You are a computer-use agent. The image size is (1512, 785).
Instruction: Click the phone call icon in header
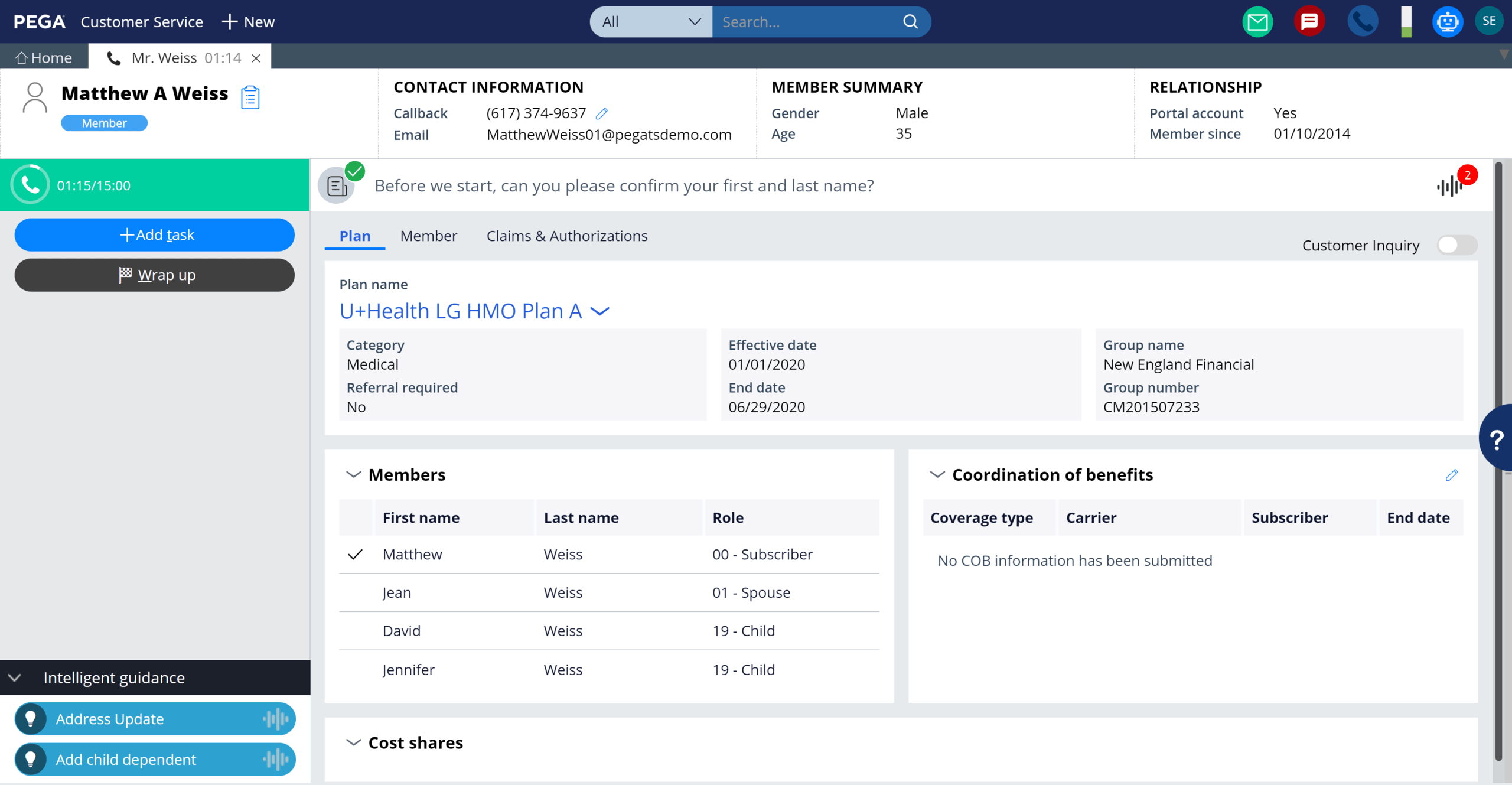(1362, 22)
